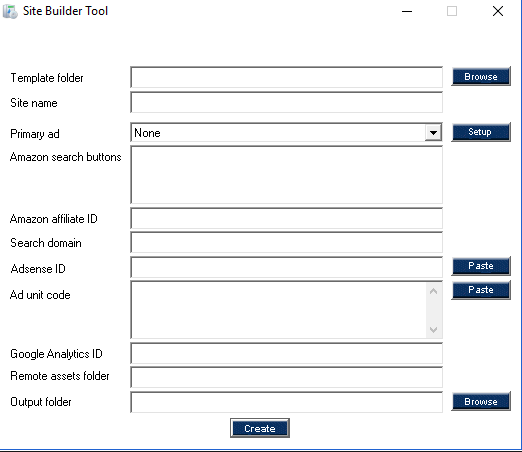This screenshot has height=452, width=522.
Task: Select the Primary ad combo box showing None
Action: coord(286,133)
